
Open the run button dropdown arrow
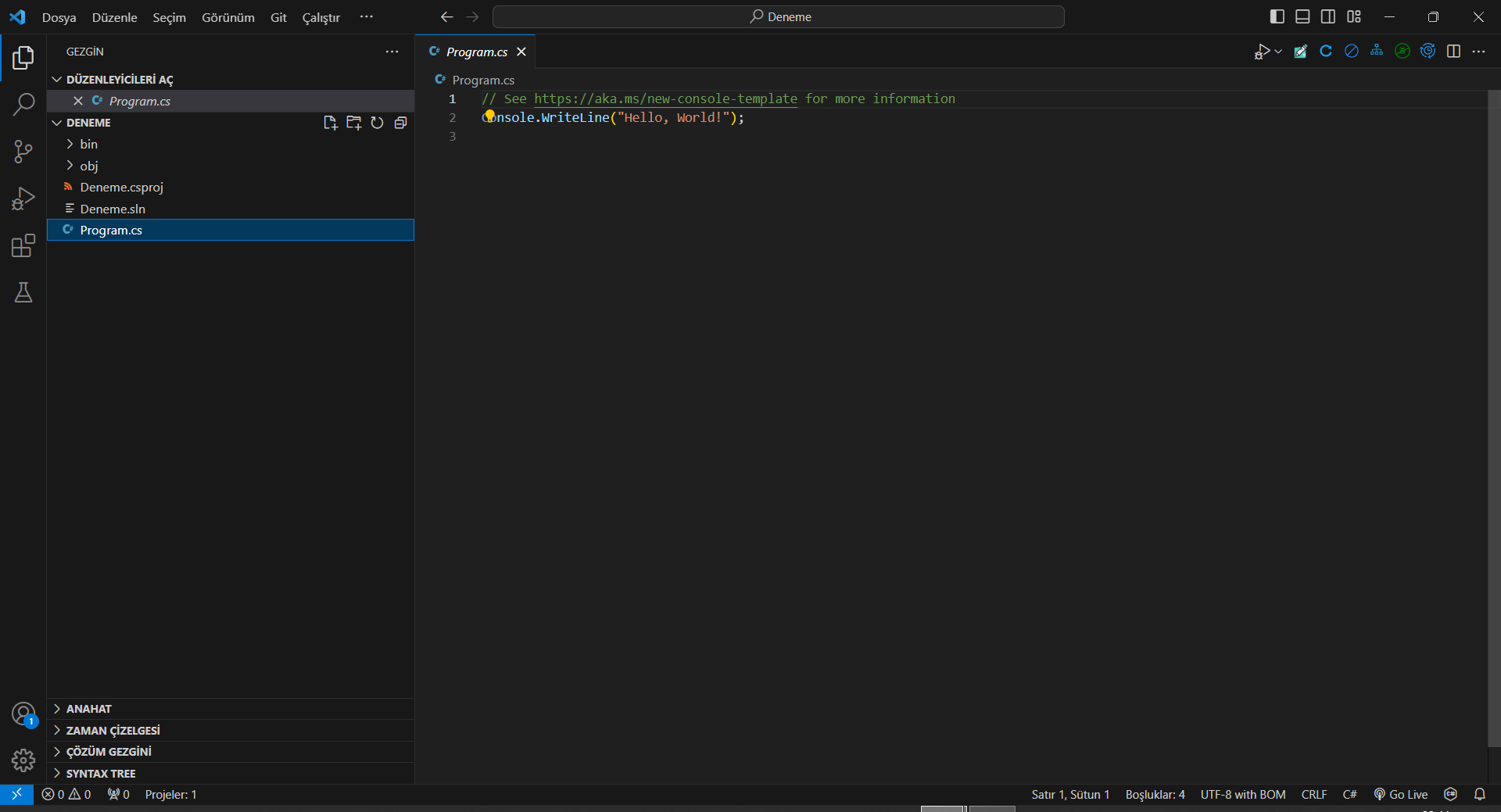tap(1278, 52)
